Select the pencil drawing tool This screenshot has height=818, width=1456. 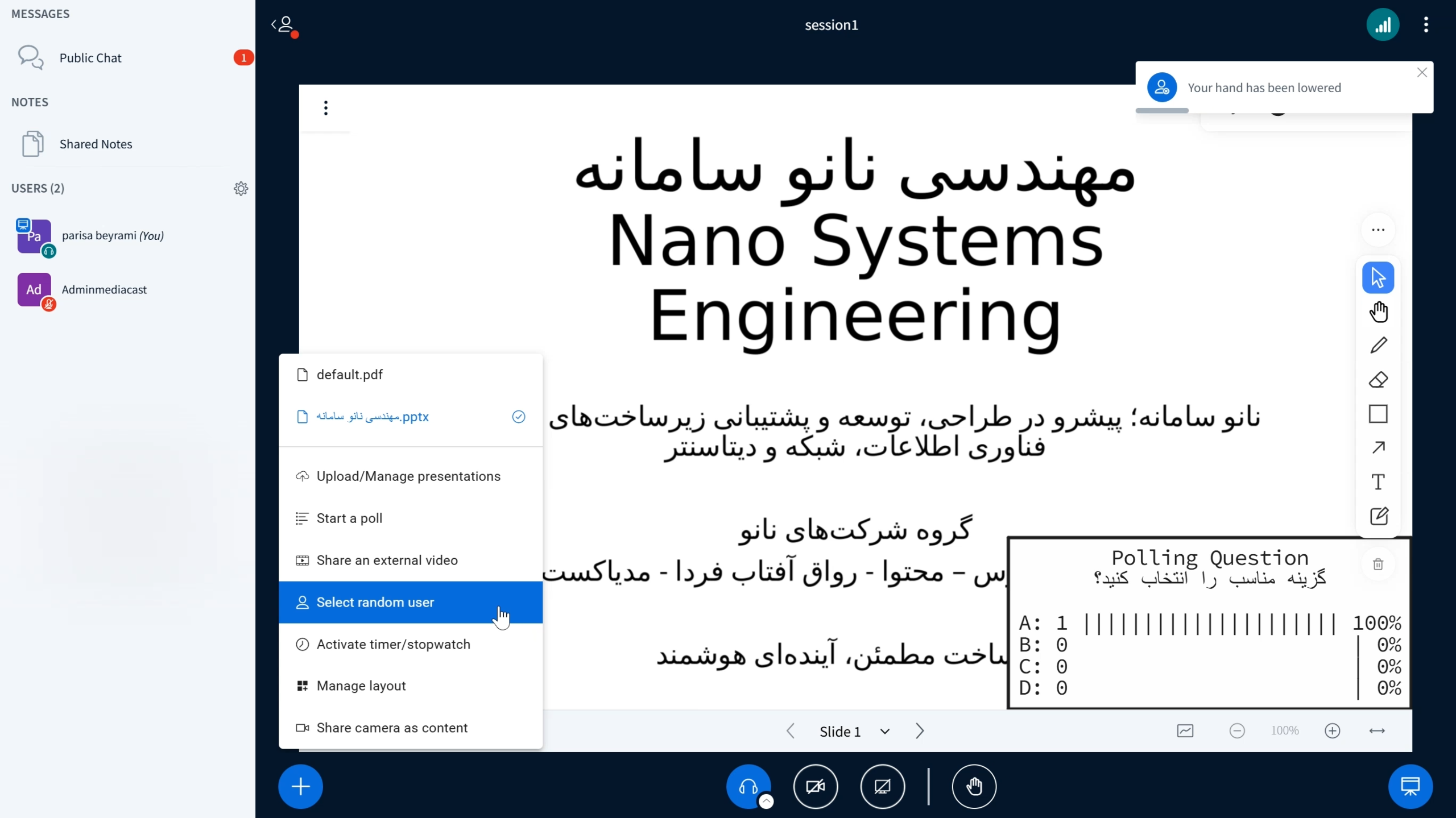(x=1378, y=346)
